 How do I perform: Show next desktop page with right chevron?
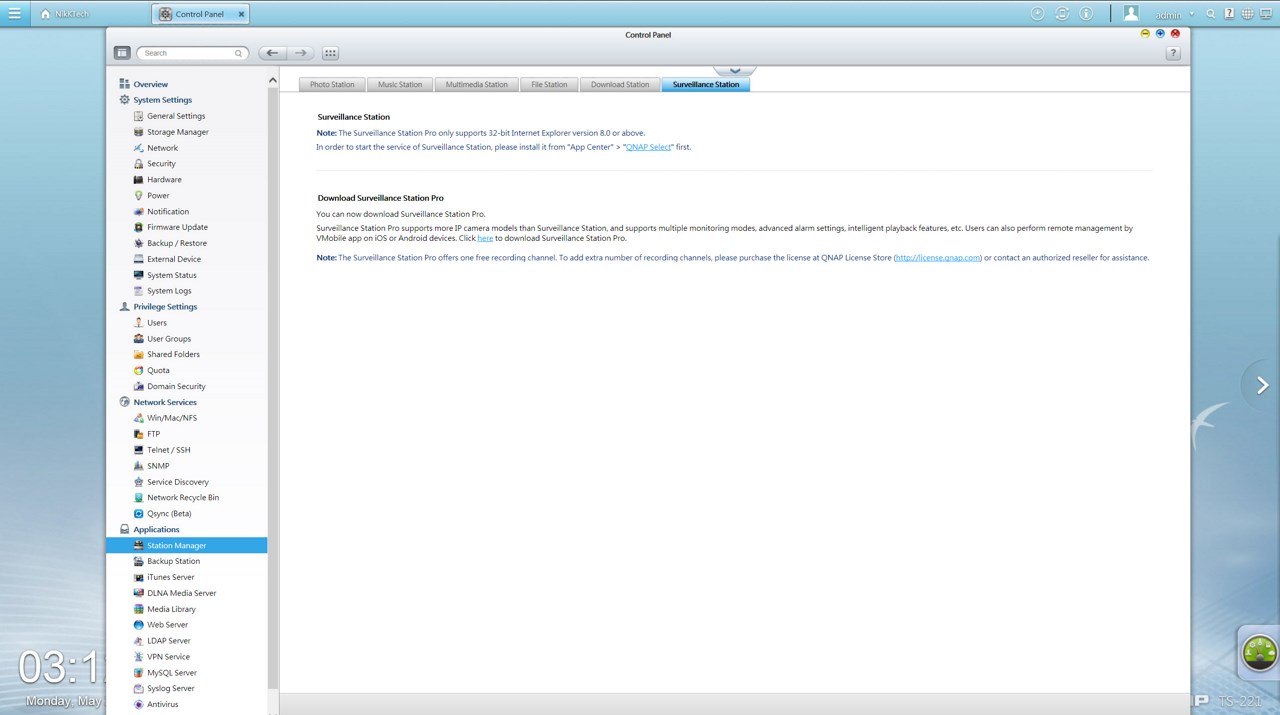point(1262,385)
